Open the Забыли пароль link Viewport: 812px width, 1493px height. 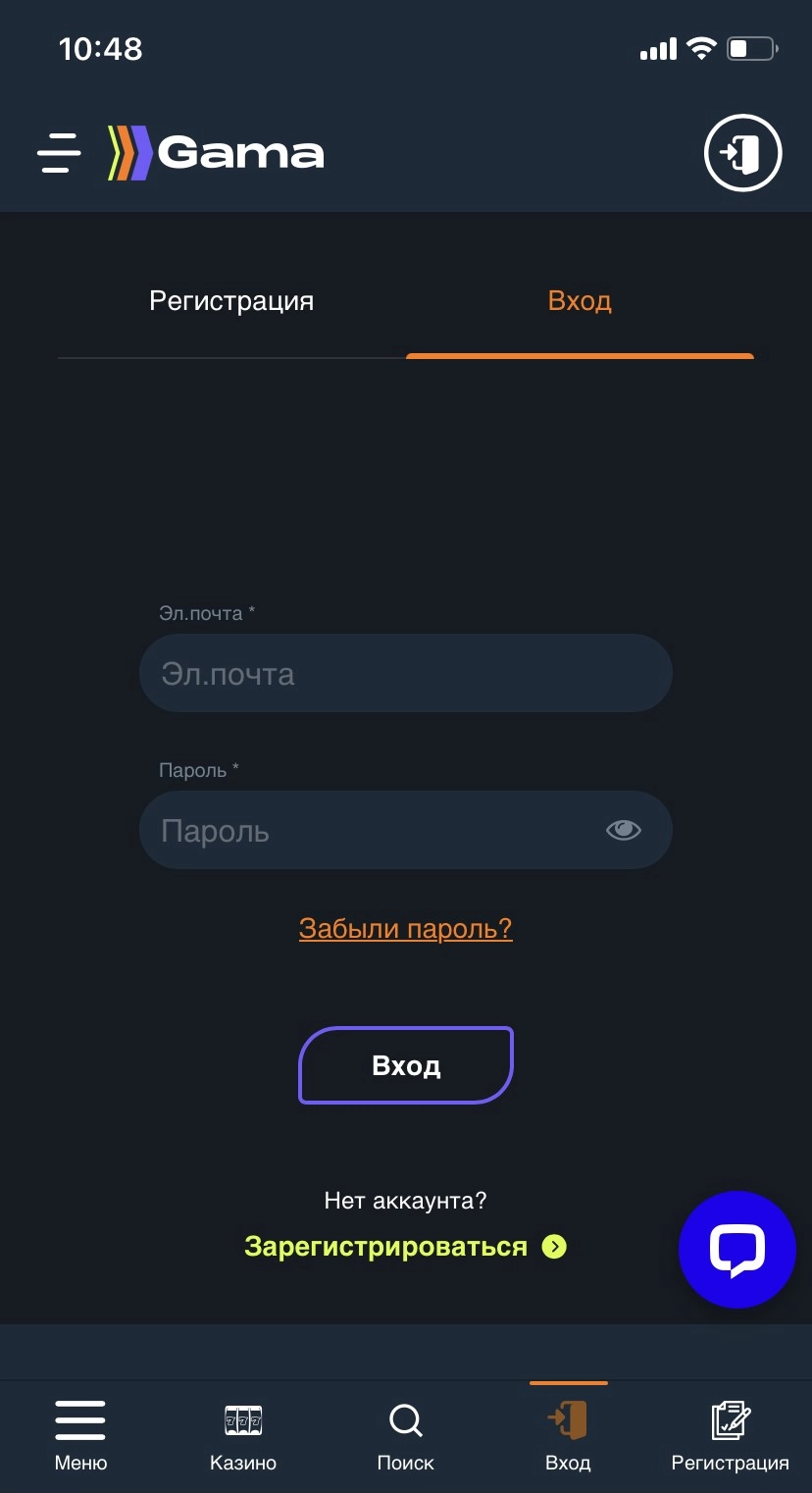point(405,927)
